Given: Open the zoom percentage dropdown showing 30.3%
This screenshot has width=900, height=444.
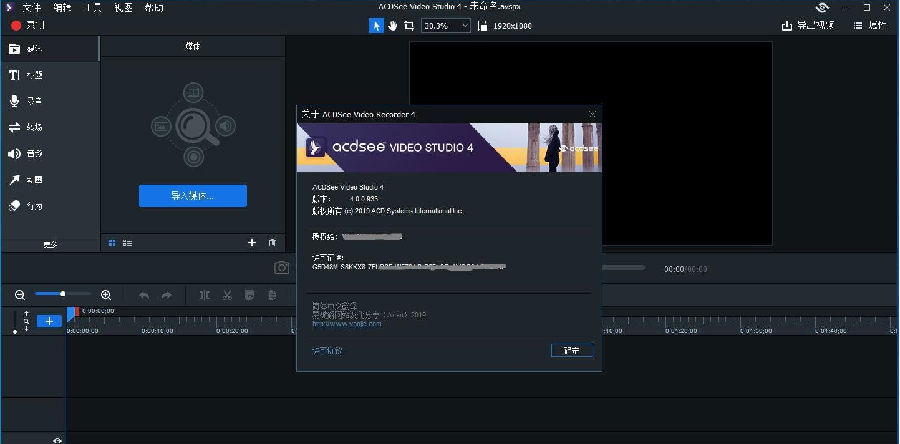Looking at the screenshot, I should tap(446, 26).
